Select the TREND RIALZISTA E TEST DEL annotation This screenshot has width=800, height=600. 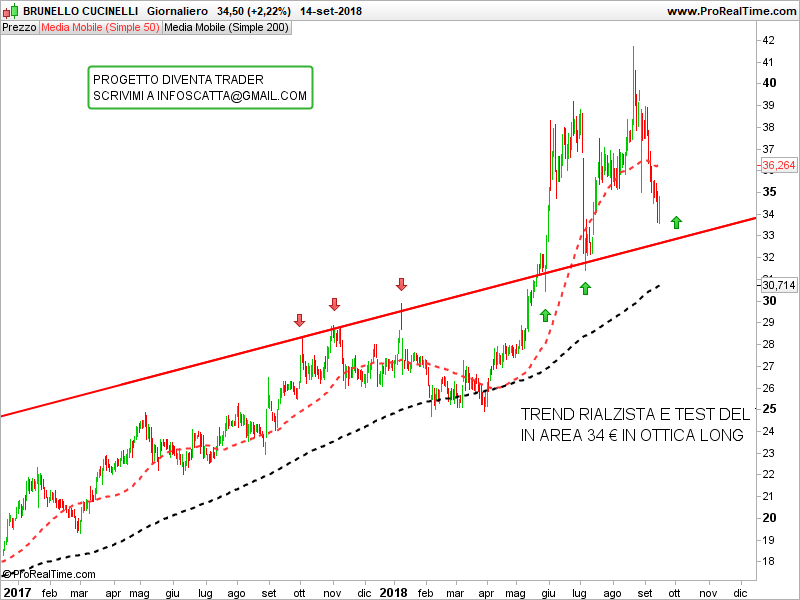635,414
